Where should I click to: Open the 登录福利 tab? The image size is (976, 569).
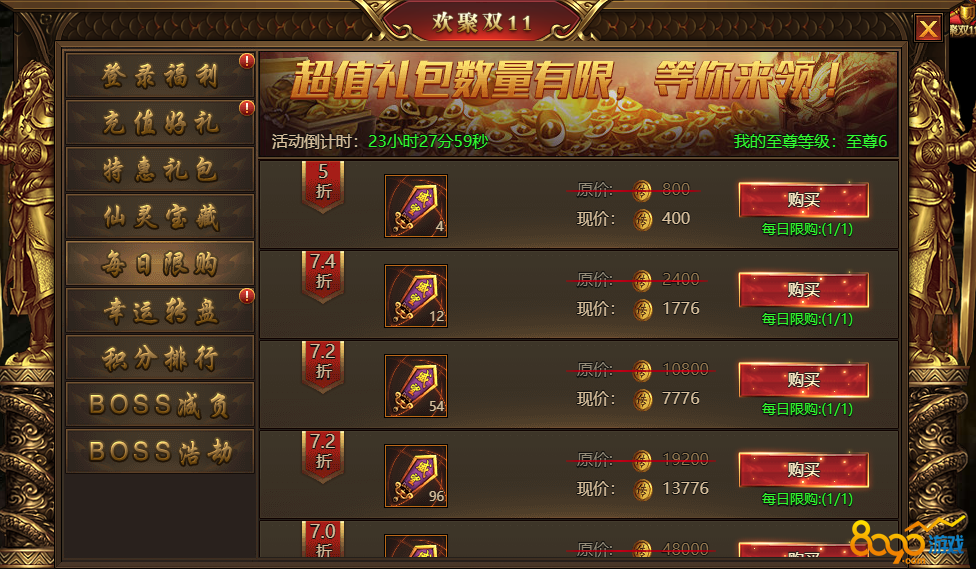tap(160, 76)
